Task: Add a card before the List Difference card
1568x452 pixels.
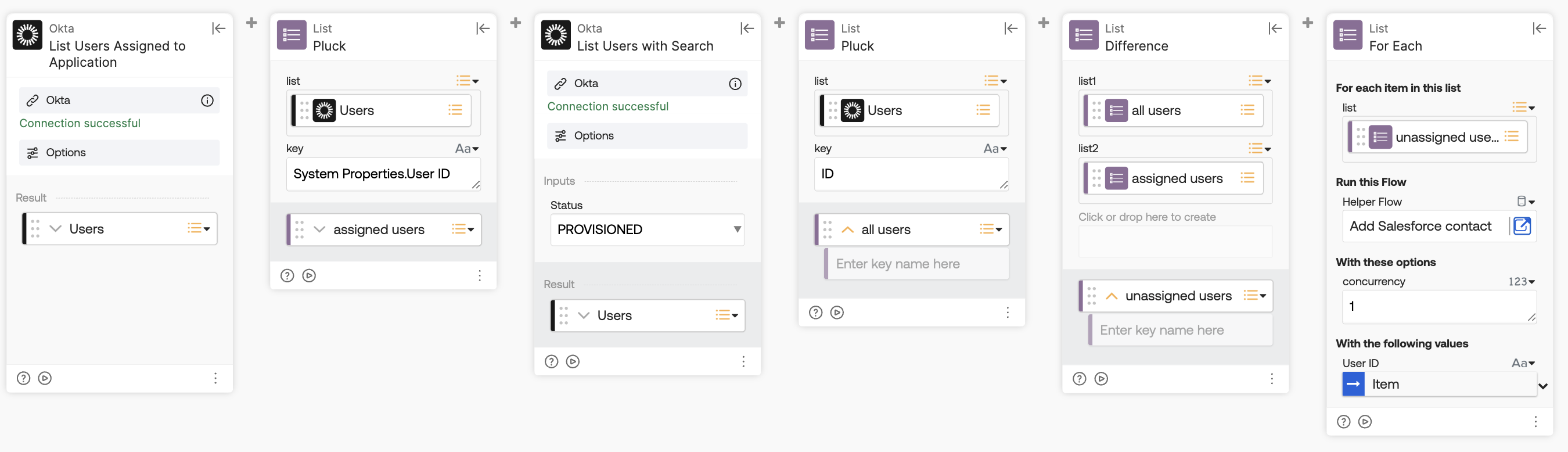Action: click(x=1044, y=23)
